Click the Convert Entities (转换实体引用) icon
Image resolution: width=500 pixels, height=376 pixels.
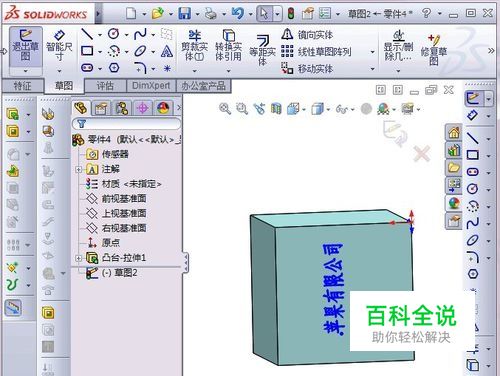[x=228, y=46]
